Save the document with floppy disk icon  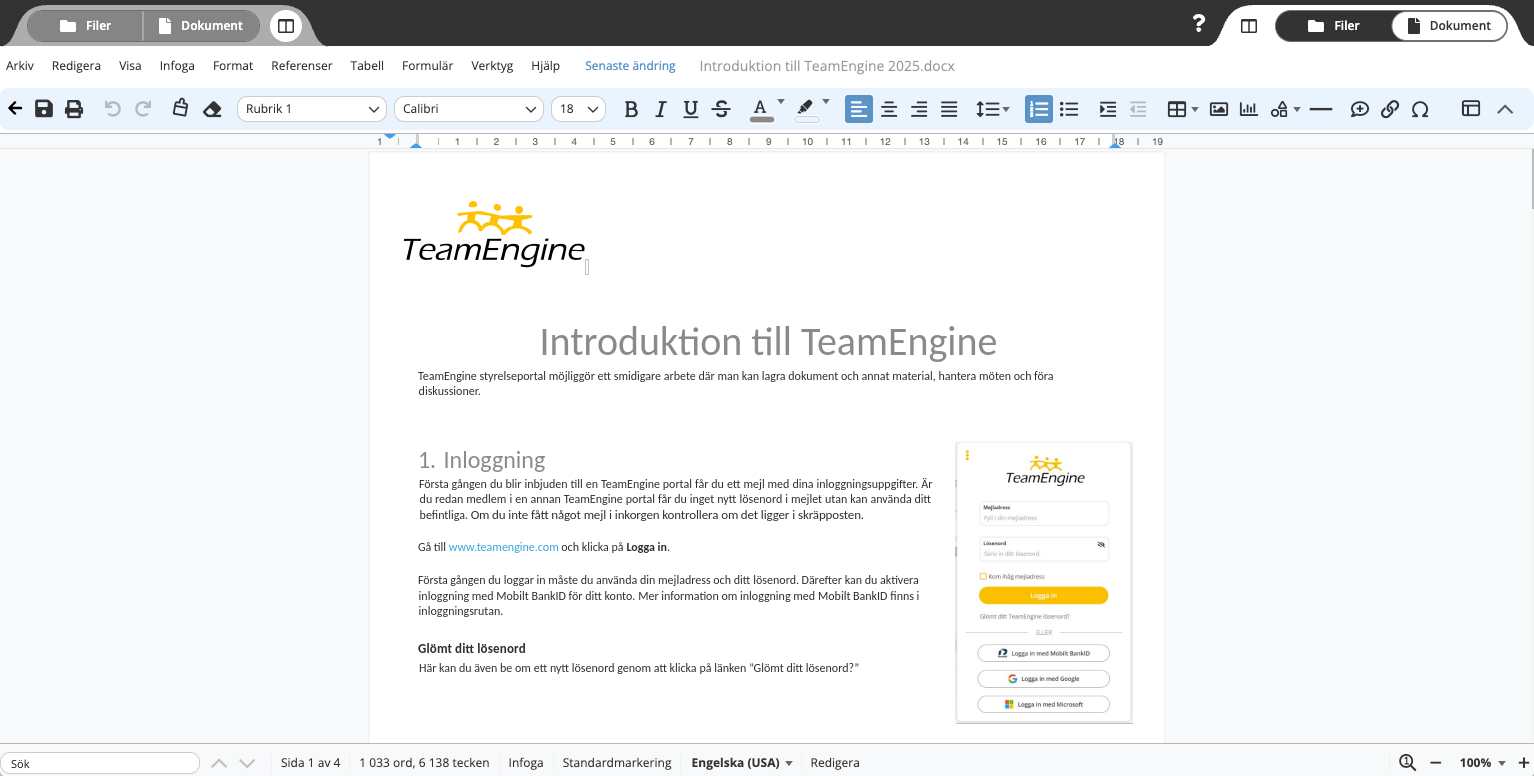[44, 109]
